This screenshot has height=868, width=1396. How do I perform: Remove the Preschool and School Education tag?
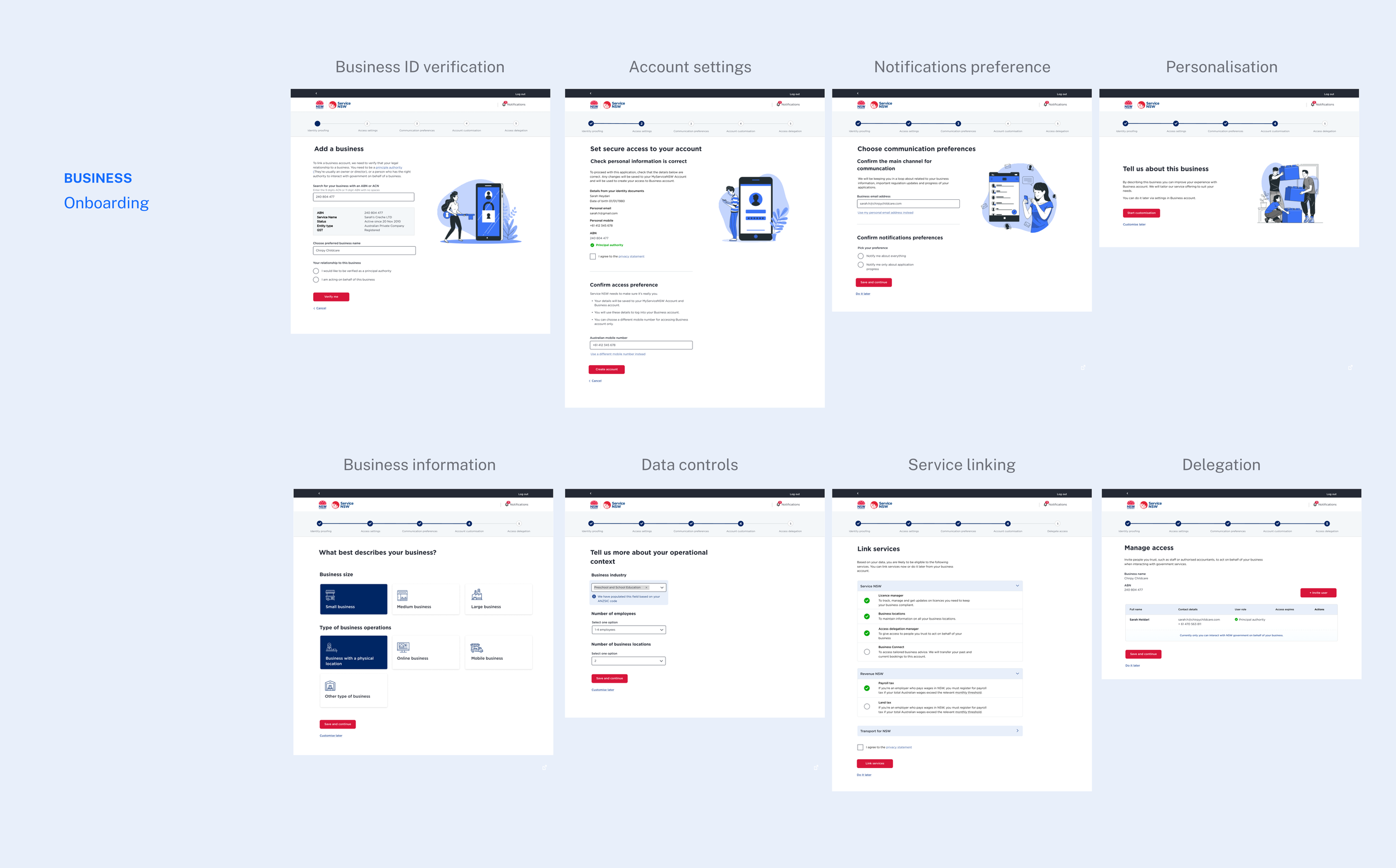tap(647, 587)
